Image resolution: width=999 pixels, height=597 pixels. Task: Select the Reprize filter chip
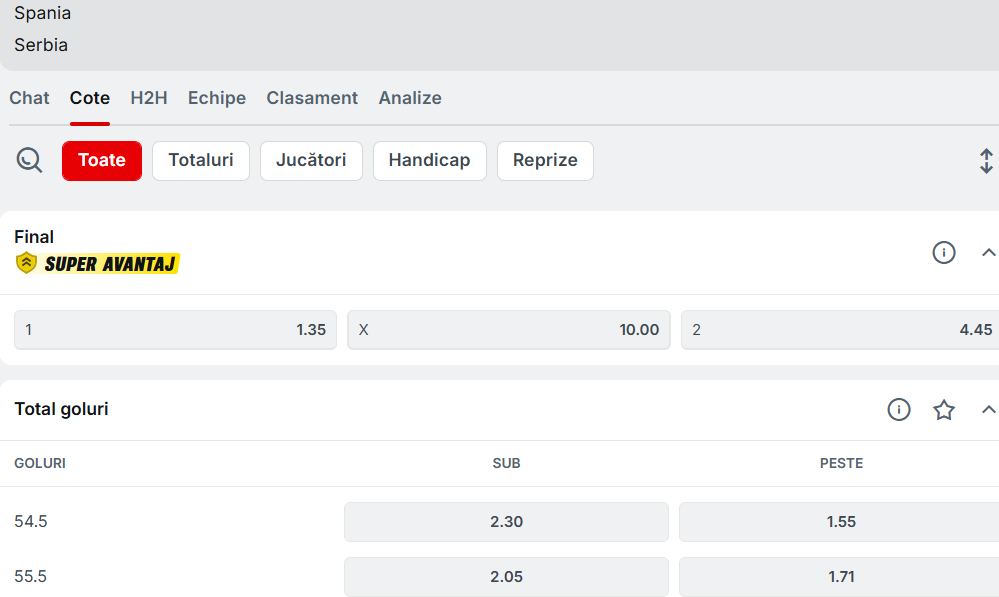click(545, 161)
